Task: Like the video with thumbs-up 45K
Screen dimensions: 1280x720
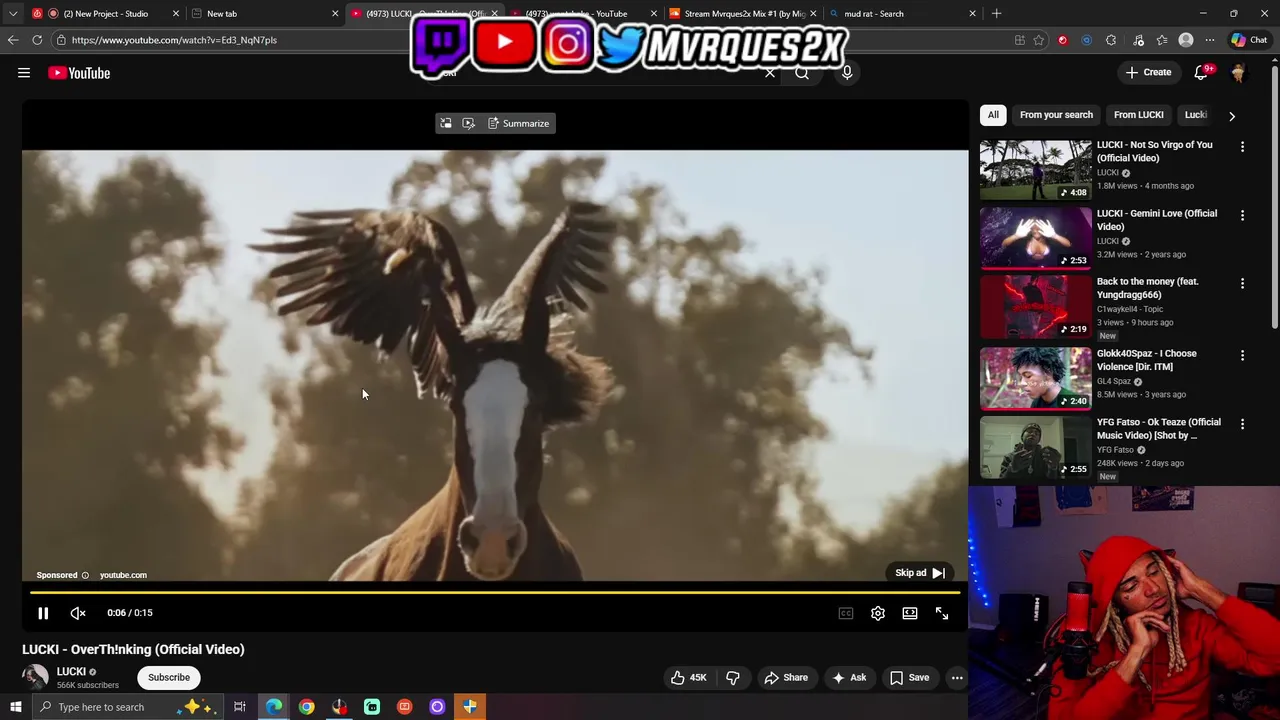Action: point(688,677)
